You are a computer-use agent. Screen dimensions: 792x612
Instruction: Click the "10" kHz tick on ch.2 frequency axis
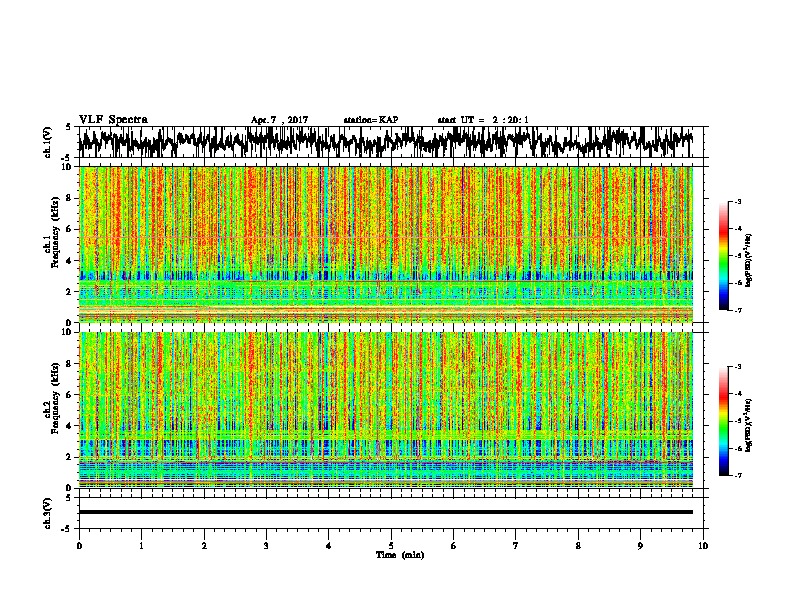68,332
